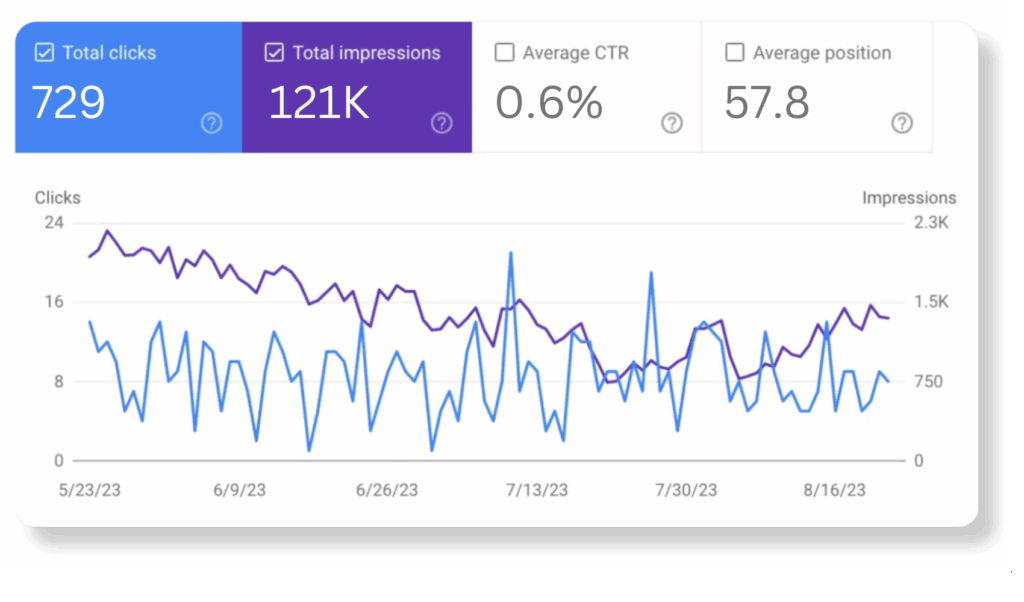Viewport: 1024px width, 602px height.
Task: Click the Impressions axis title
Action: 909,198
